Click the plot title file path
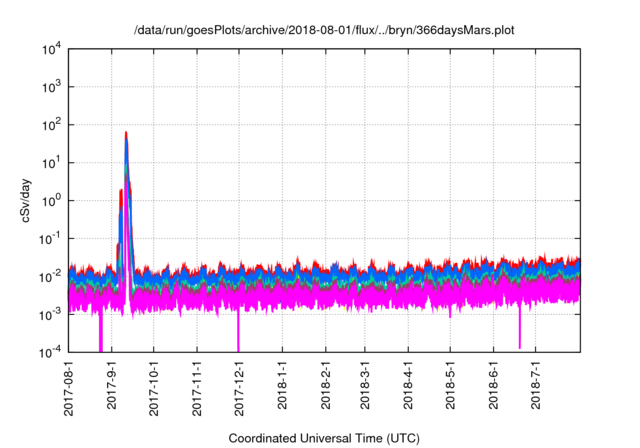Image resolution: width=640 pixels, height=448 pixels. pos(324,30)
